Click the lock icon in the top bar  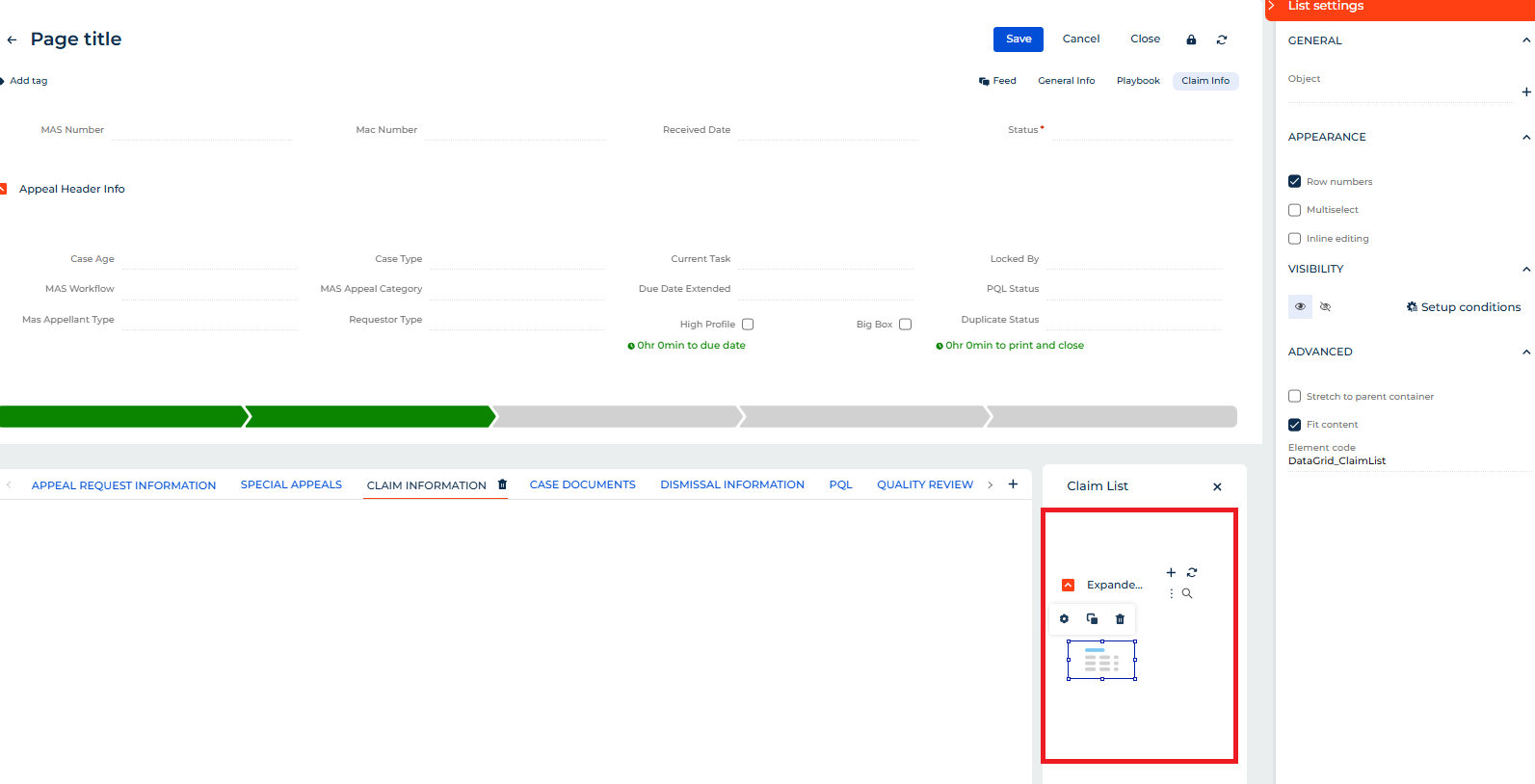(1191, 39)
